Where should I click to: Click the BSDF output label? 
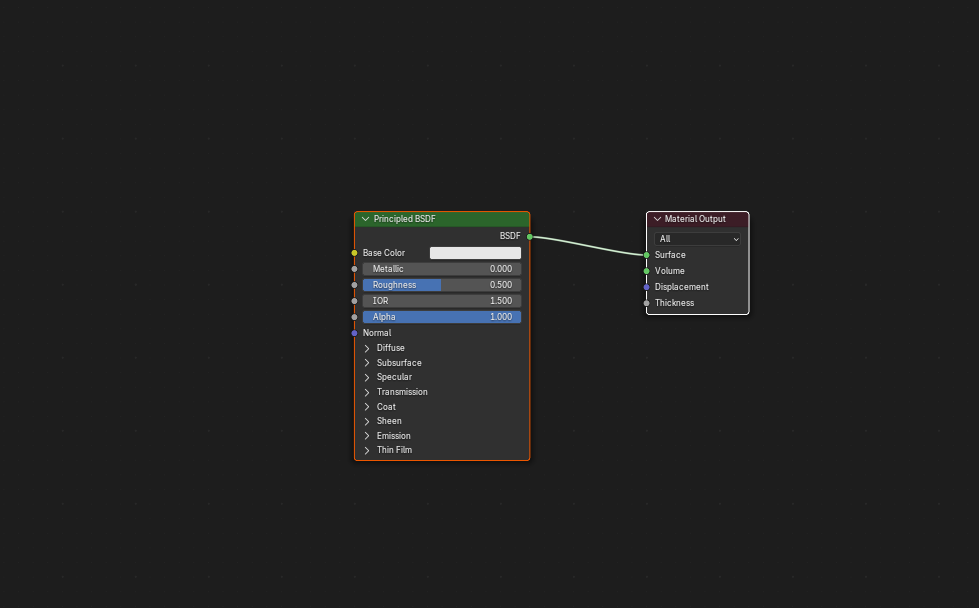(x=510, y=236)
